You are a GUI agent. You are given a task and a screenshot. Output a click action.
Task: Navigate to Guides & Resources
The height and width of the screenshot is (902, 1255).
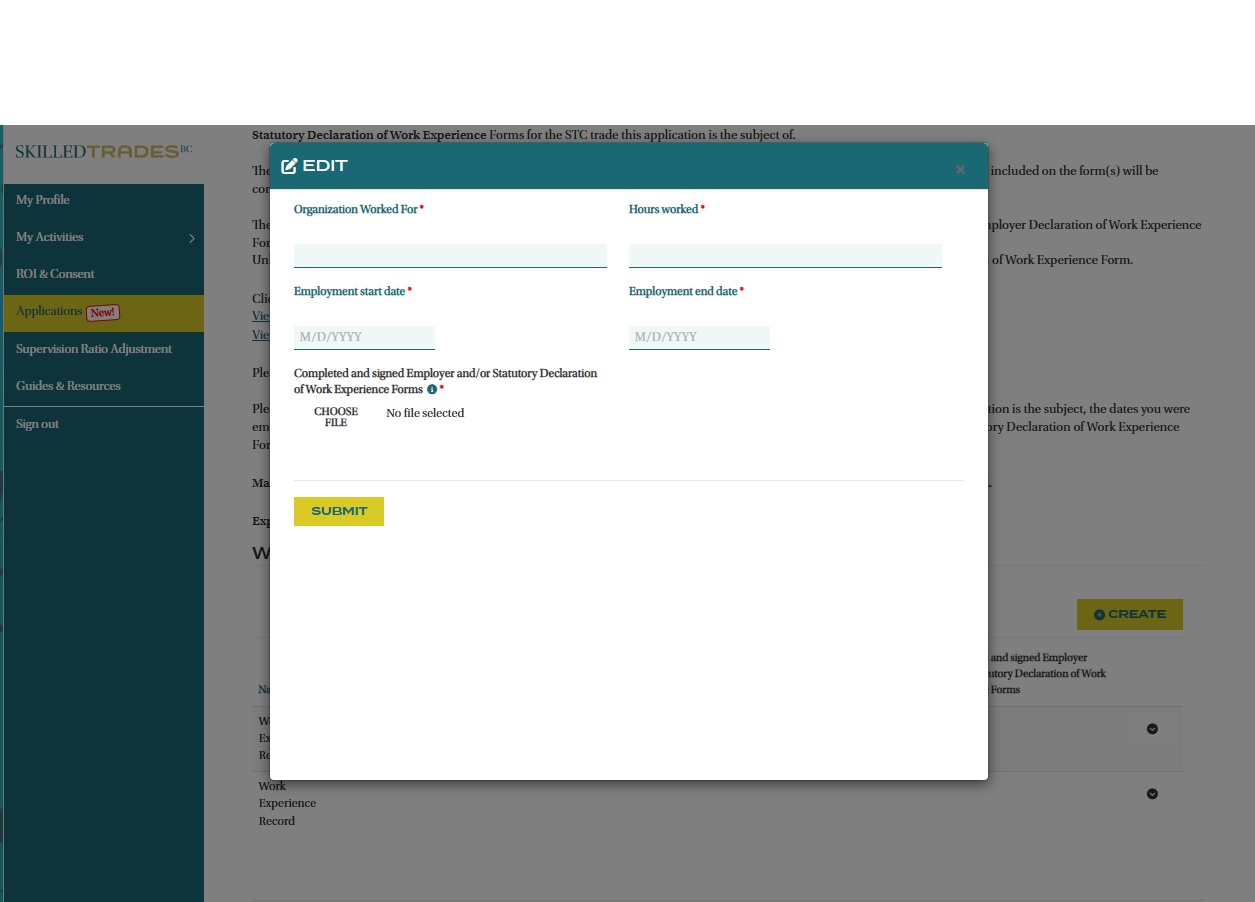pyautogui.click(x=68, y=386)
